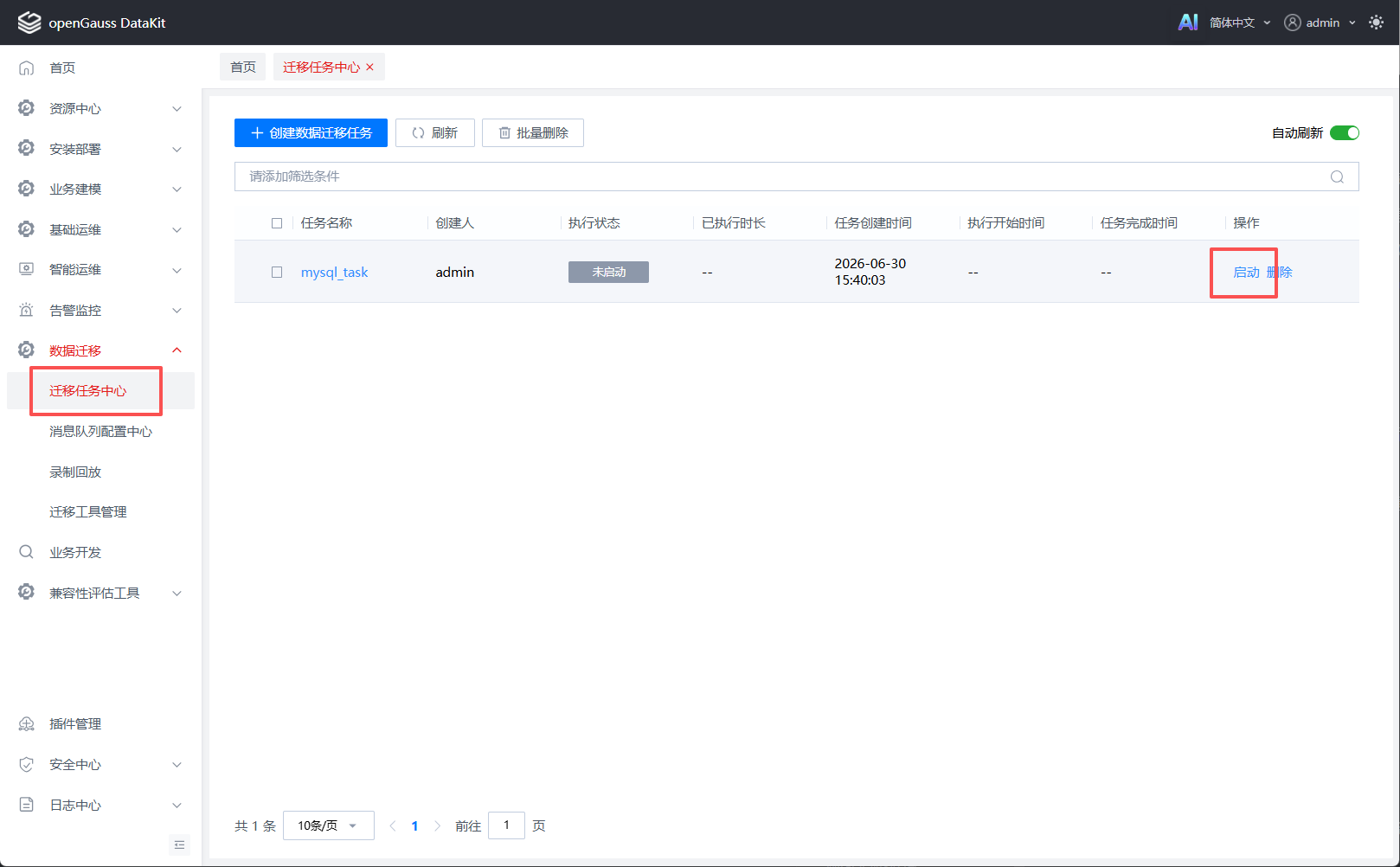This screenshot has height=867, width=1400.
Task: Open 消息队列配置中心 menu item
Action: (100, 431)
